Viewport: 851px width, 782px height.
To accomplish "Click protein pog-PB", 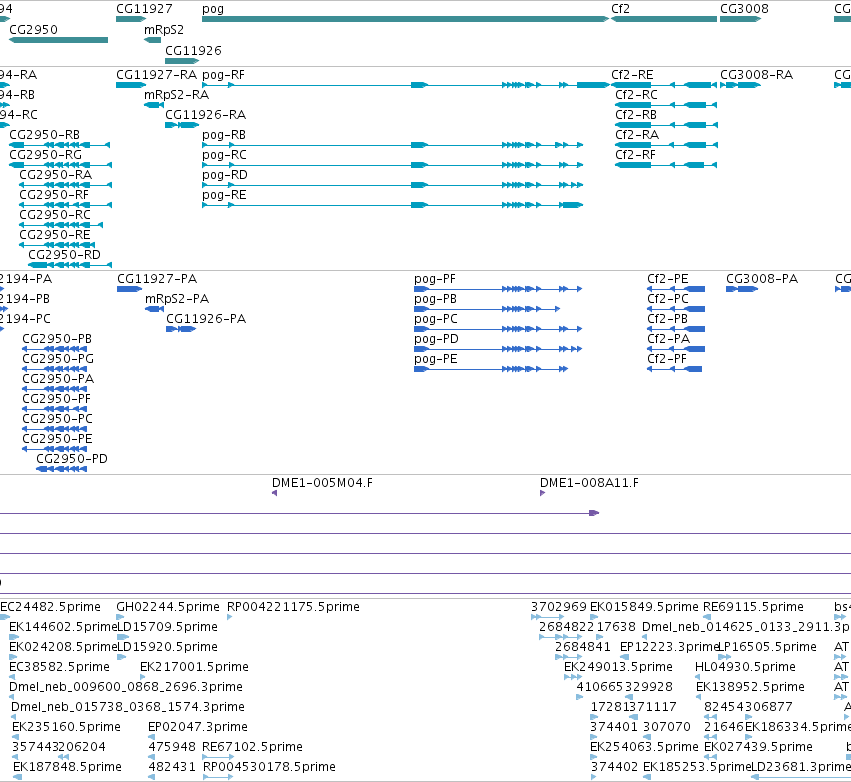I will tap(487, 309).
